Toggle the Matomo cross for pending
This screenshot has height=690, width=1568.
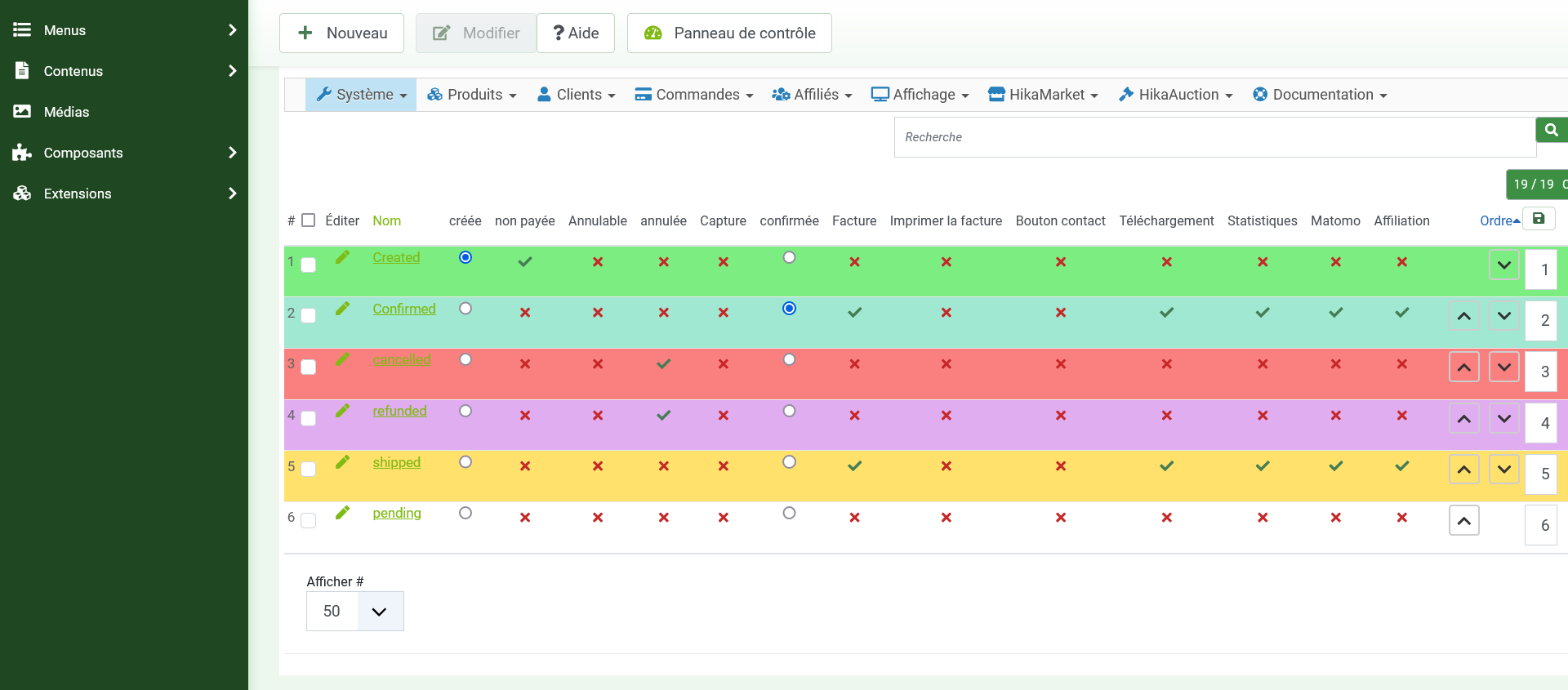(x=1336, y=518)
